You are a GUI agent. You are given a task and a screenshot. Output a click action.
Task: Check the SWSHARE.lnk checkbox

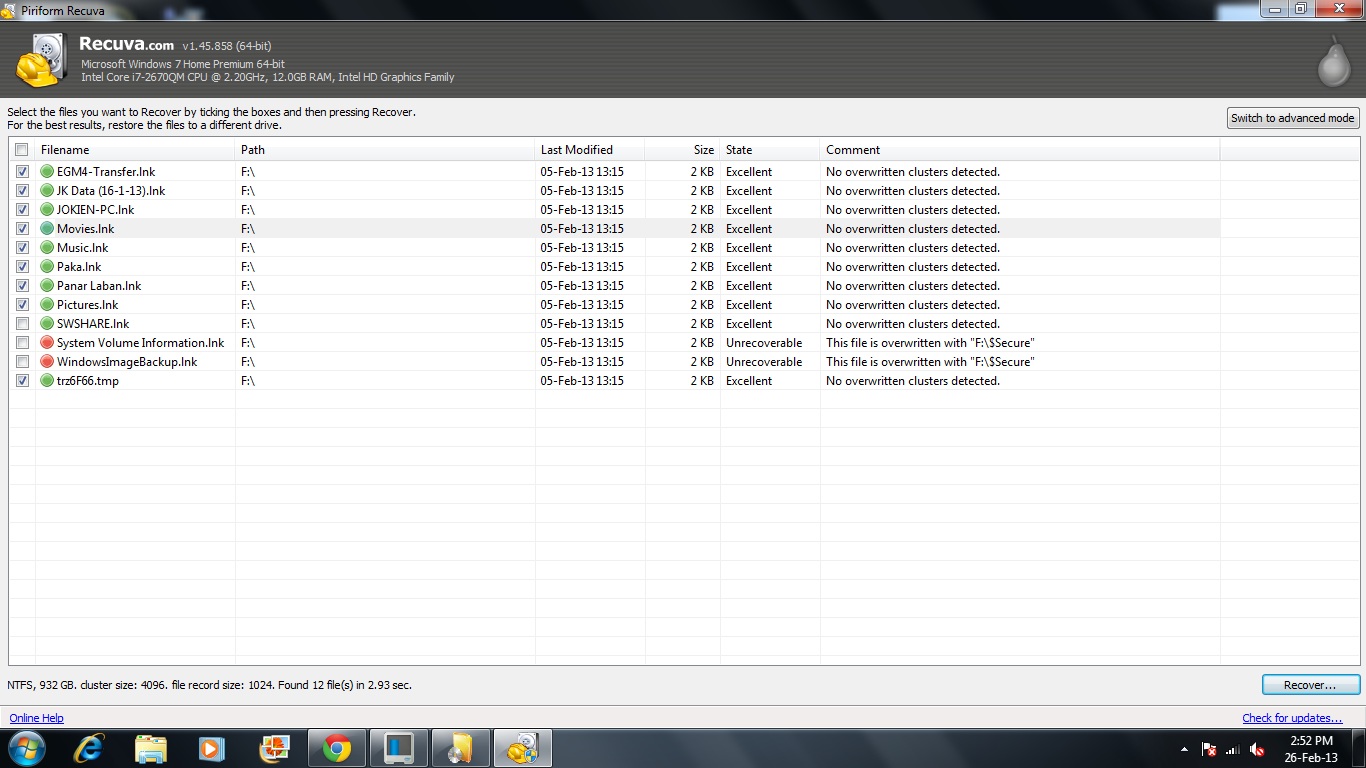click(22, 324)
